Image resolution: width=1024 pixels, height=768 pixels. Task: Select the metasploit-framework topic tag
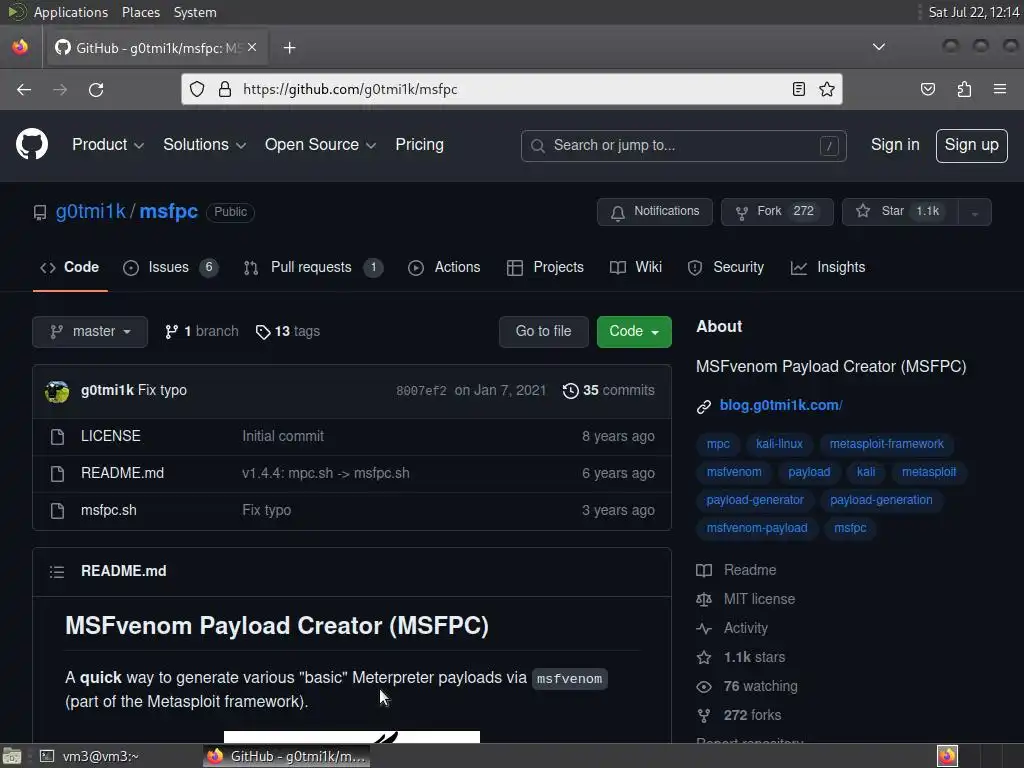(886, 444)
